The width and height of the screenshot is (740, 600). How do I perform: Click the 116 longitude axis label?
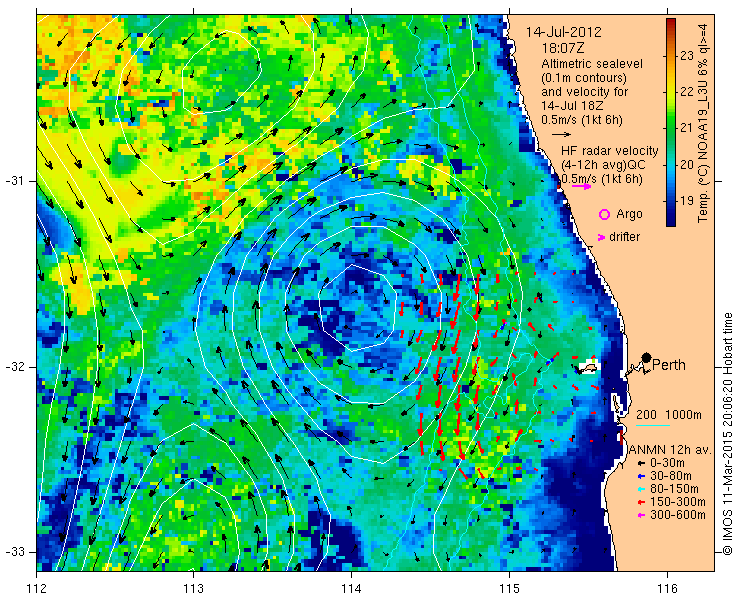tap(667, 589)
